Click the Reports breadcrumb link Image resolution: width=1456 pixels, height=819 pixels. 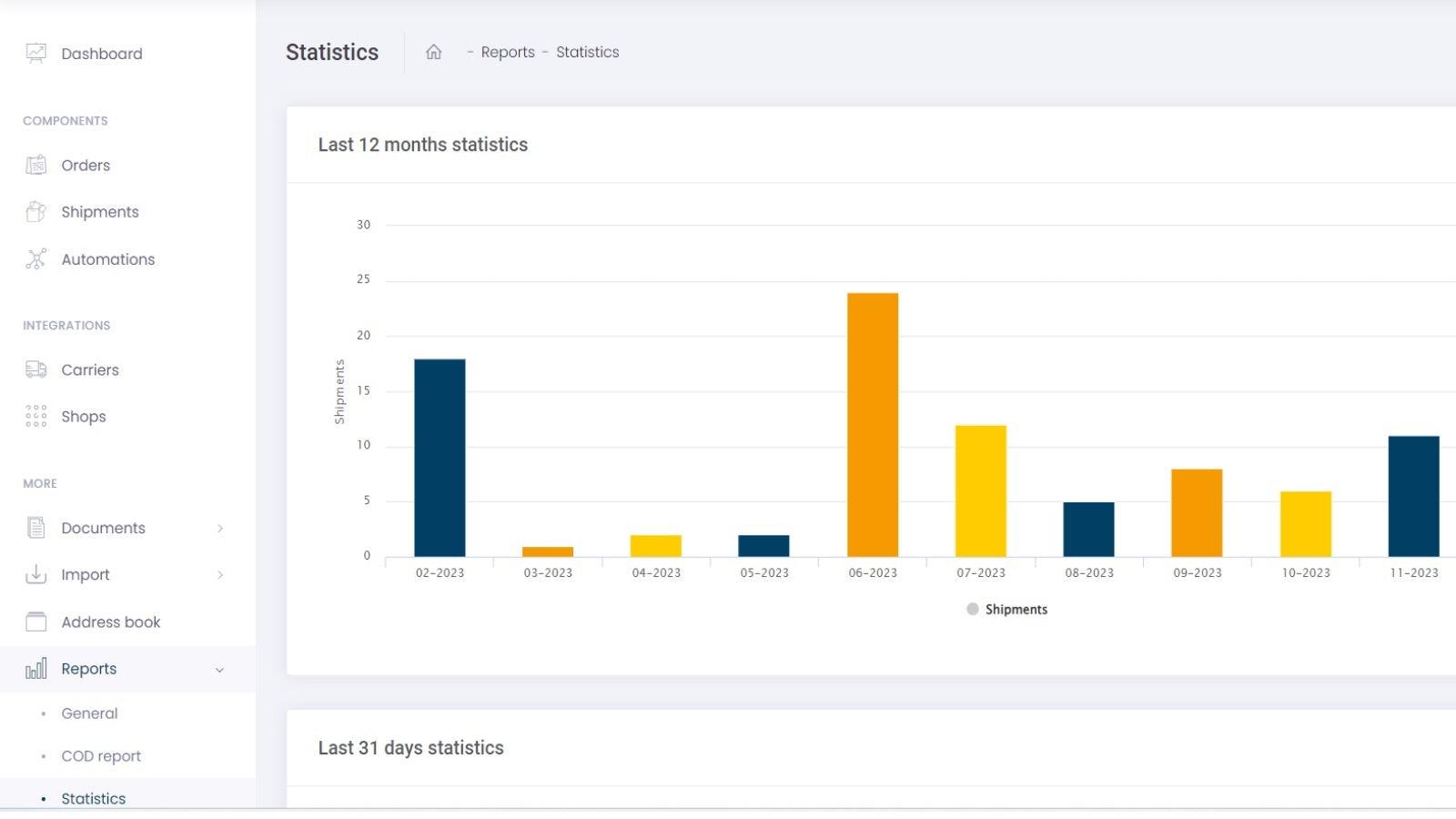click(507, 53)
